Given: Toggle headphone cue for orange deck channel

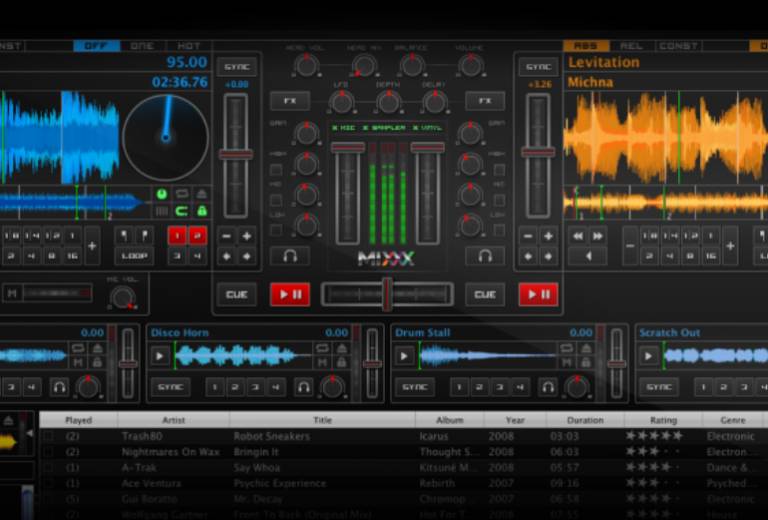Looking at the screenshot, I should (x=485, y=256).
